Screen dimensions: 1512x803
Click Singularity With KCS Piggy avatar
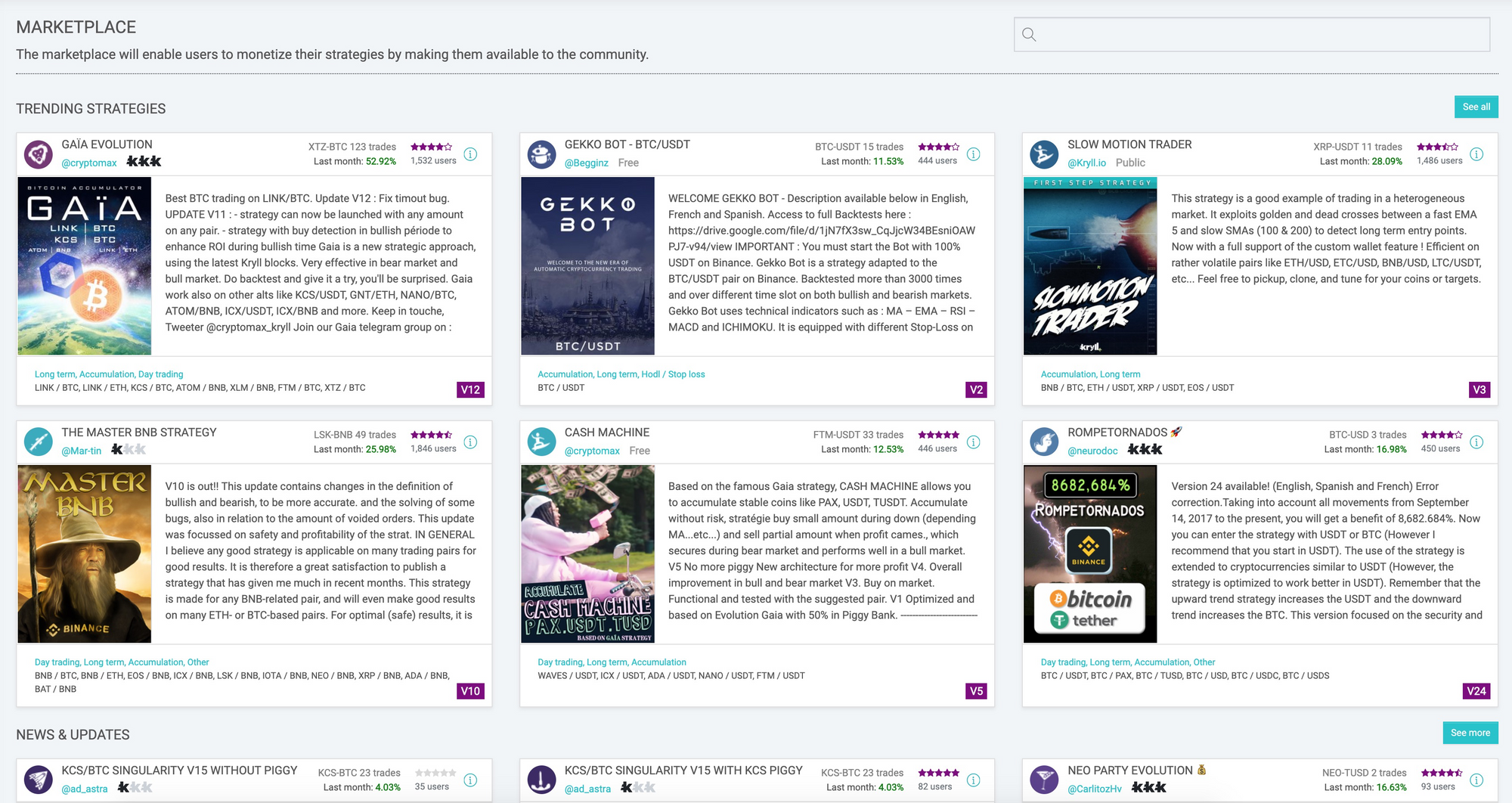click(541, 780)
